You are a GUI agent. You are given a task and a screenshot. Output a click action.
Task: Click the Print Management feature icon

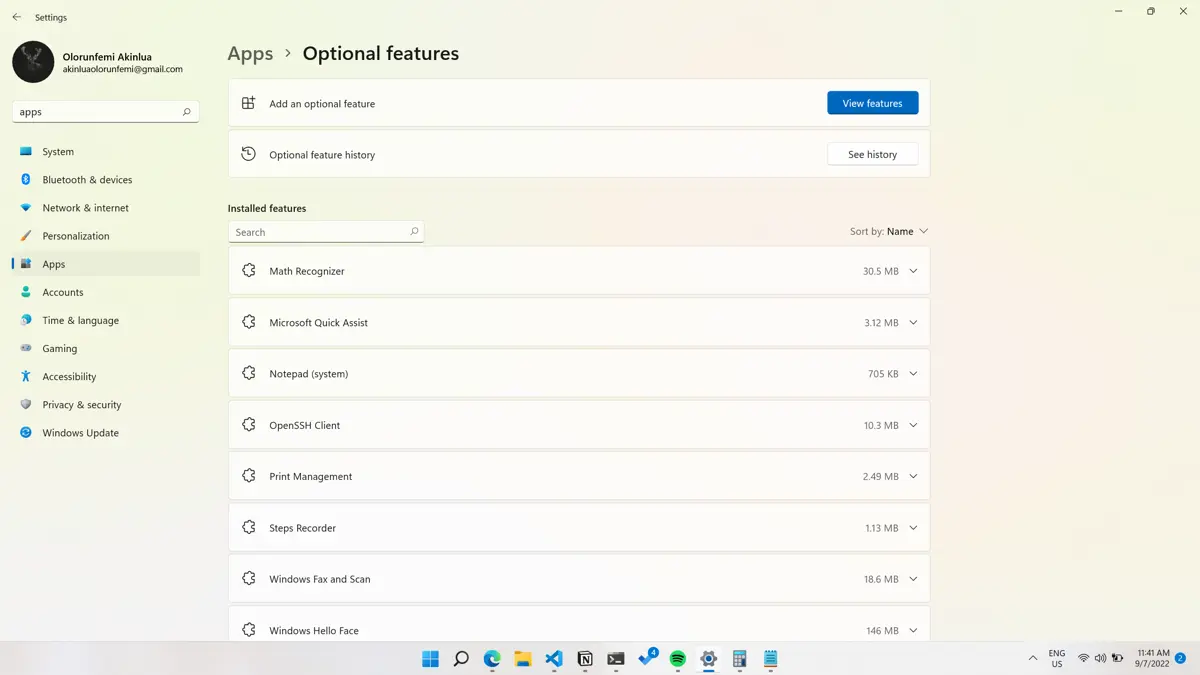[x=249, y=476]
